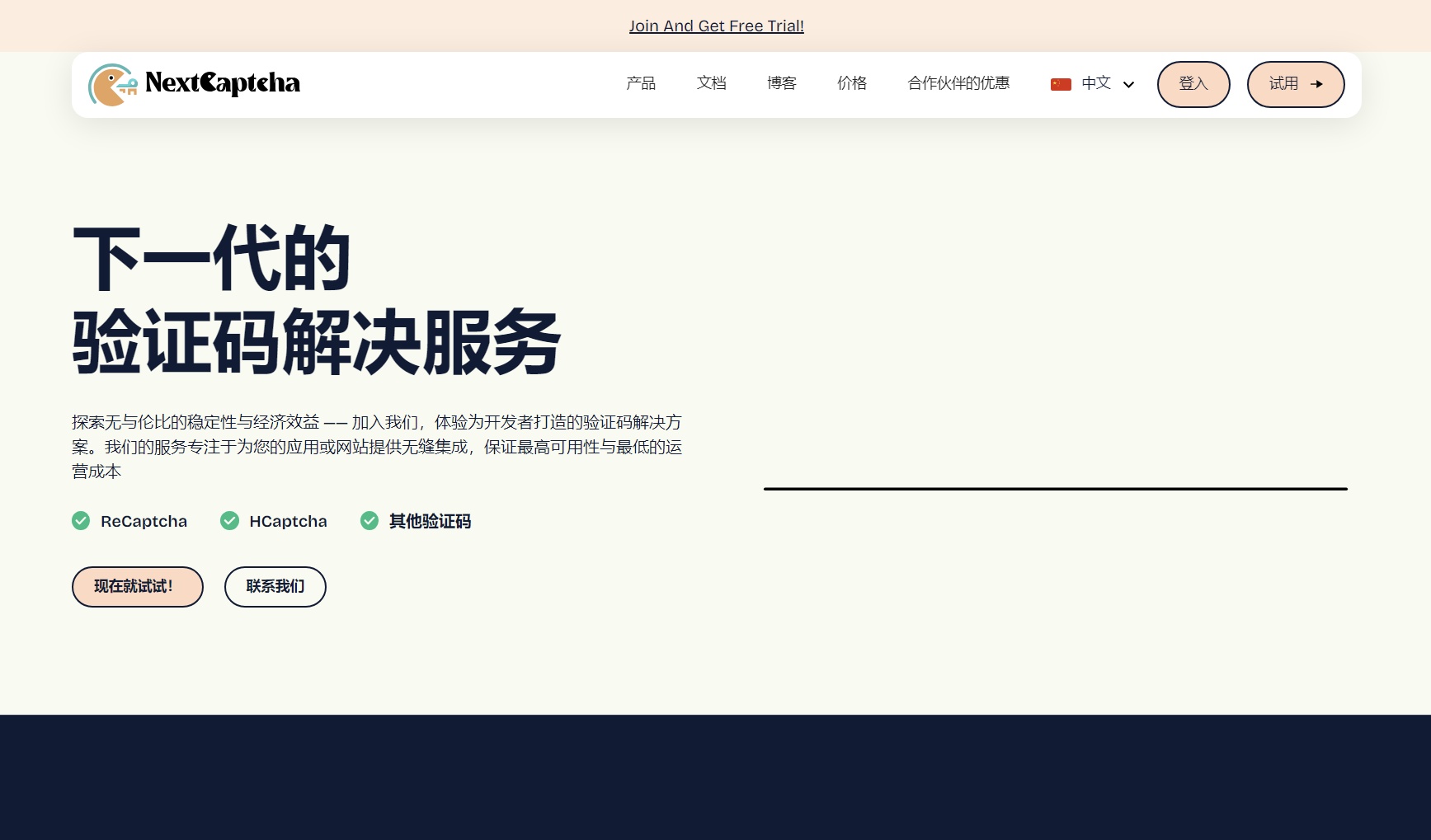This screenshot has height=840, width=1431.
Task: Click the checkmark icon next to 其他验证码
Action: [x=369, y=520]
